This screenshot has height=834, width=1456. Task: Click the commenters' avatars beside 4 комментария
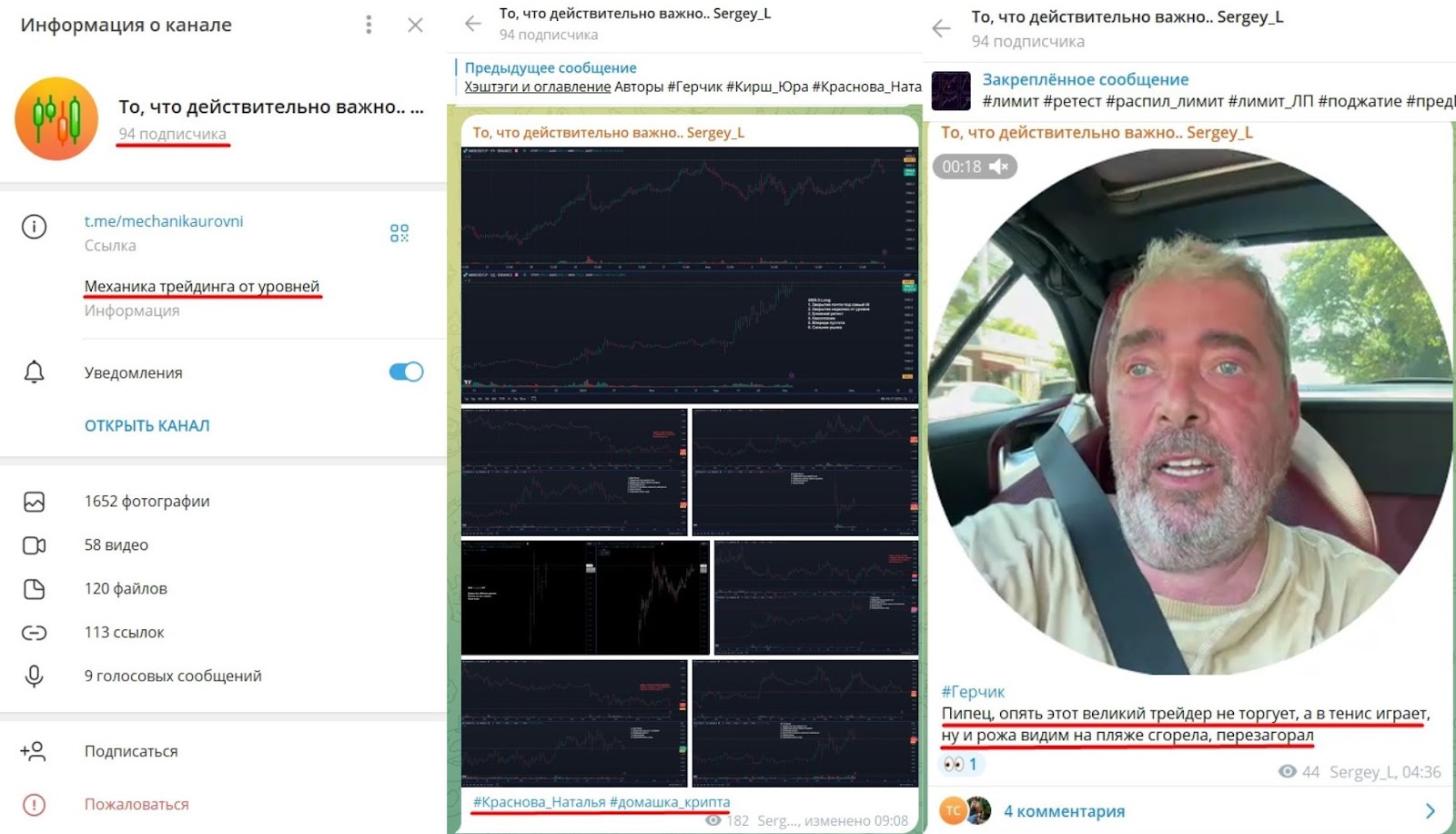tap(966, 810)
